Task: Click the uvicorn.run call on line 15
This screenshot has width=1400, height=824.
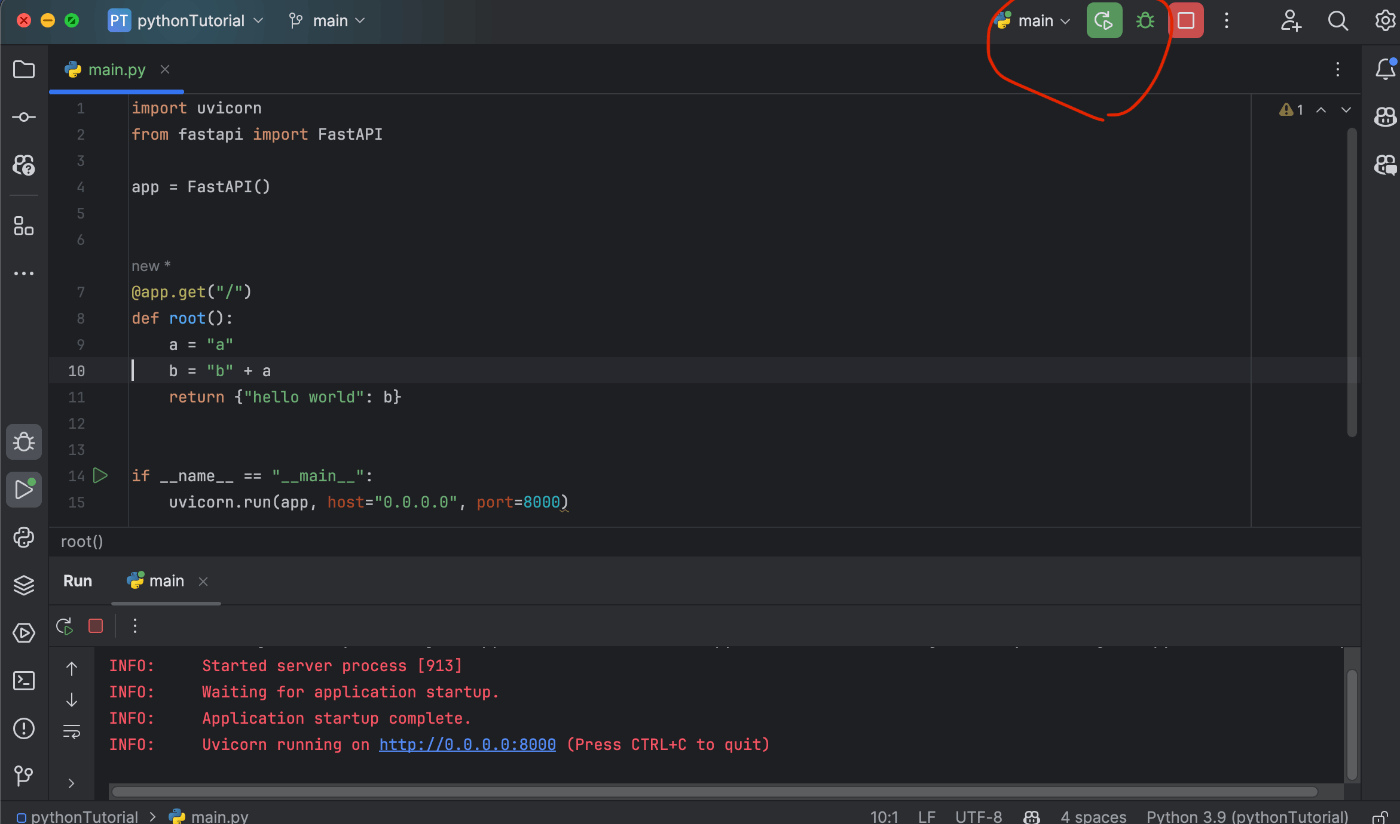Action: 369,502
